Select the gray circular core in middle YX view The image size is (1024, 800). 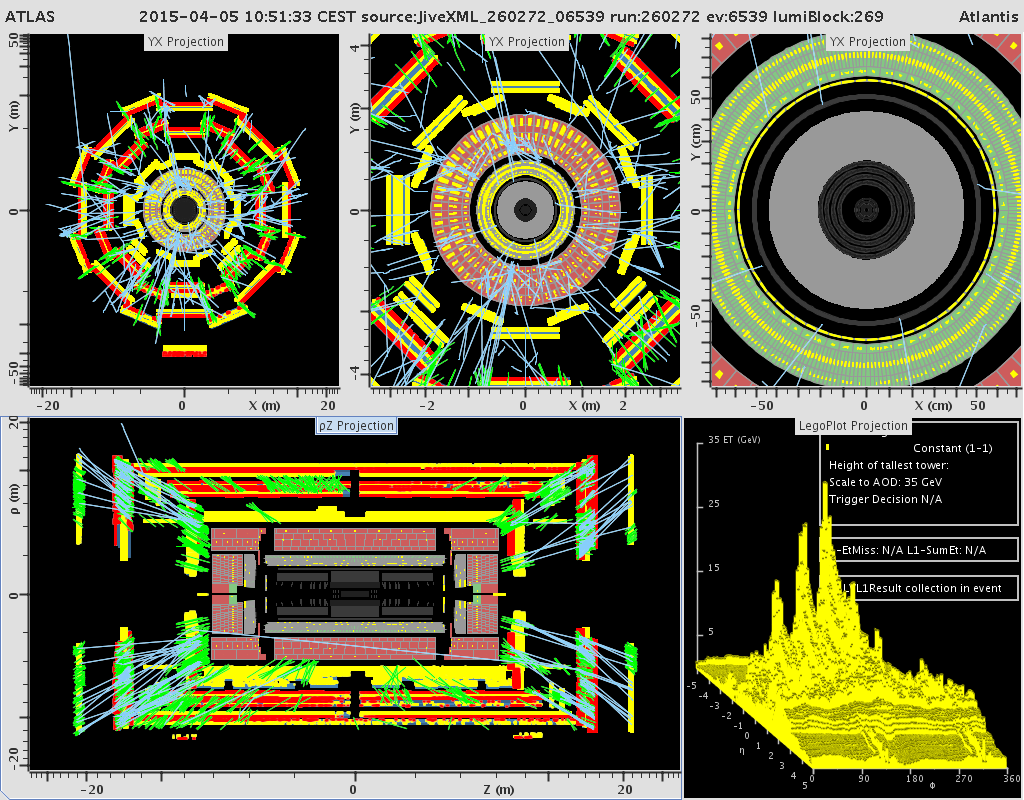tap(524, 210)
